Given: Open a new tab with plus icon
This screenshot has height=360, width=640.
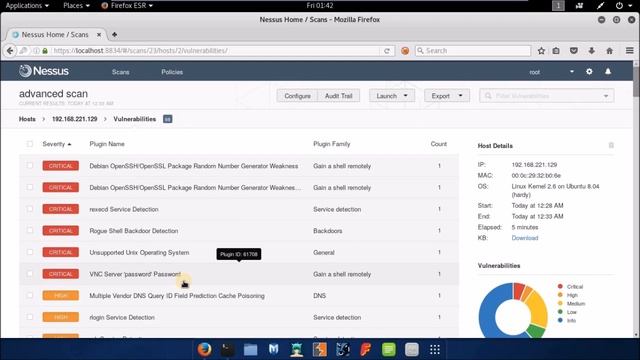Looking at the screenshot, I should tap(114, 35).
